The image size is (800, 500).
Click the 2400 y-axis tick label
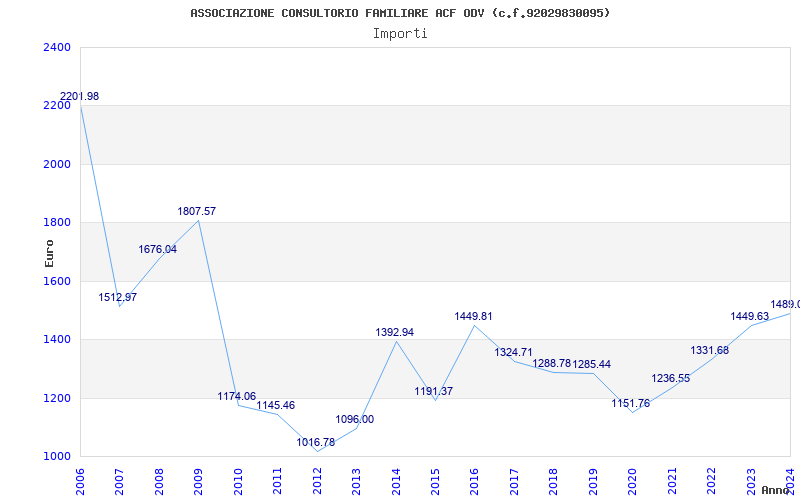point(58,47)
